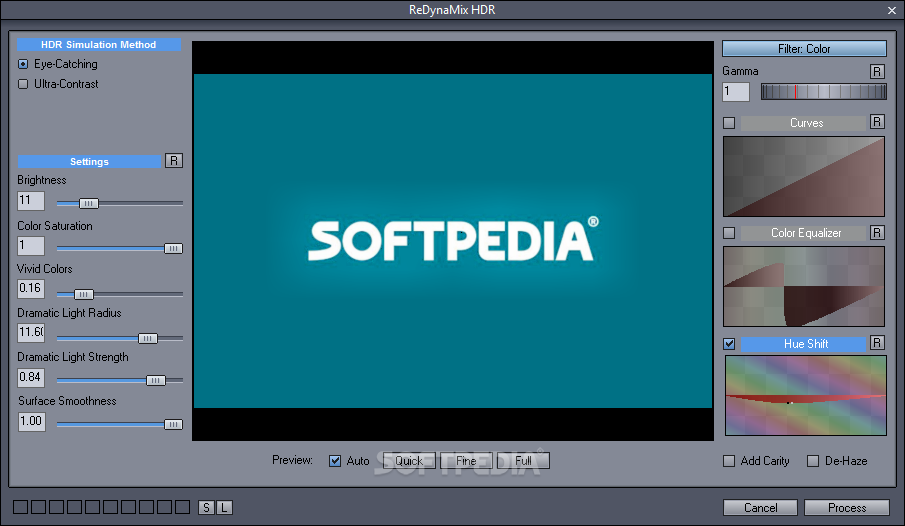Click the Filter: Color button
This screenshot has height=526, width=905.
[804, 49]
